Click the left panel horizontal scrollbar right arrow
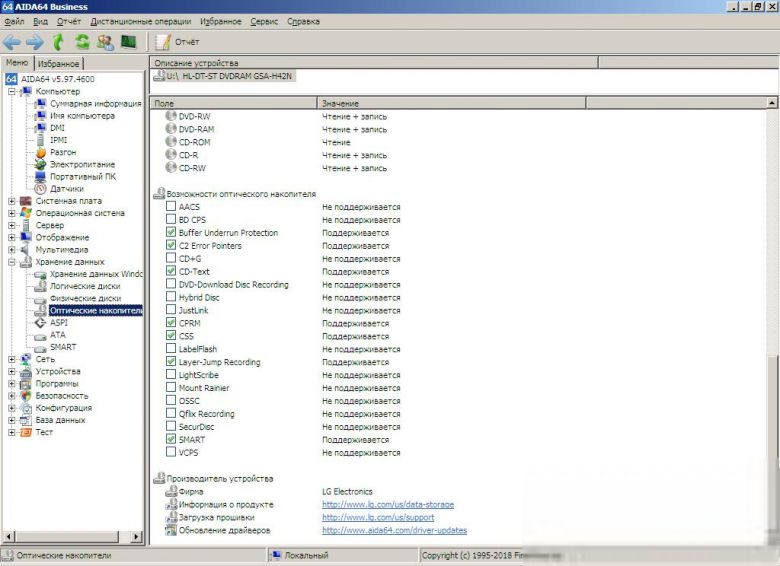780x566 pixels. point(136,537)
